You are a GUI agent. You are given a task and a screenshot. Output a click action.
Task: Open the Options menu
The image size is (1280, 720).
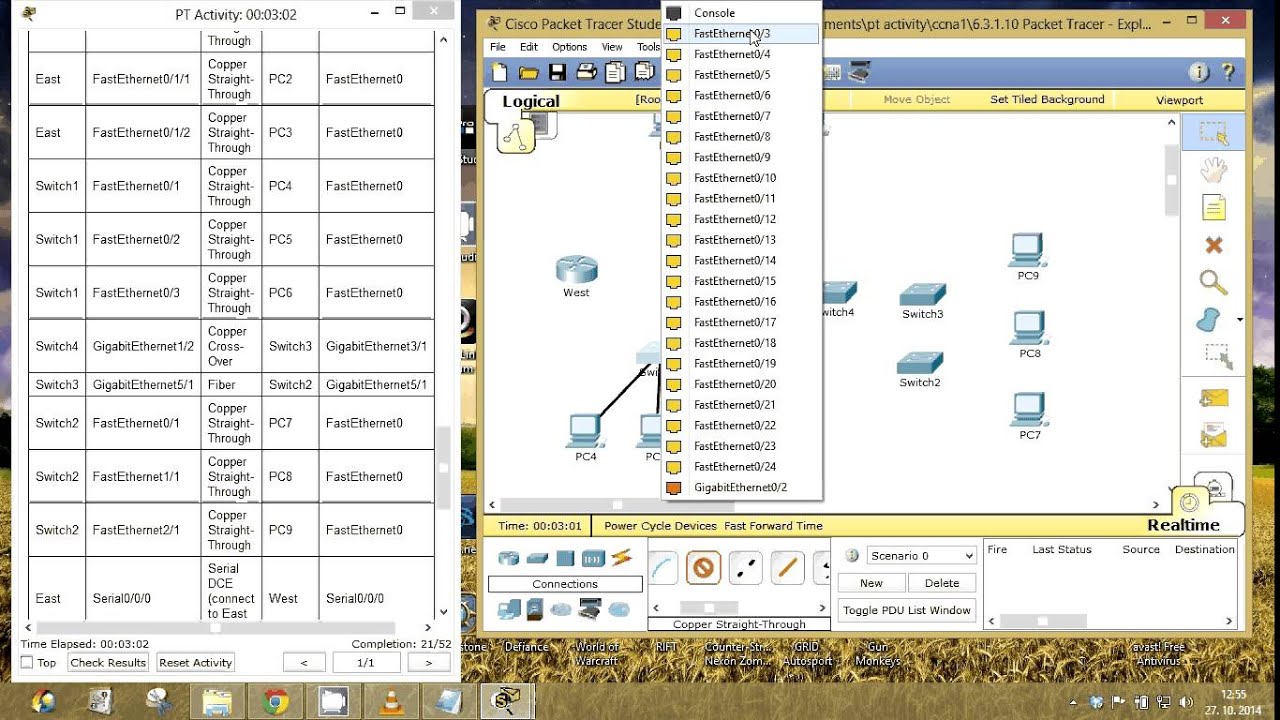(570, 47)
